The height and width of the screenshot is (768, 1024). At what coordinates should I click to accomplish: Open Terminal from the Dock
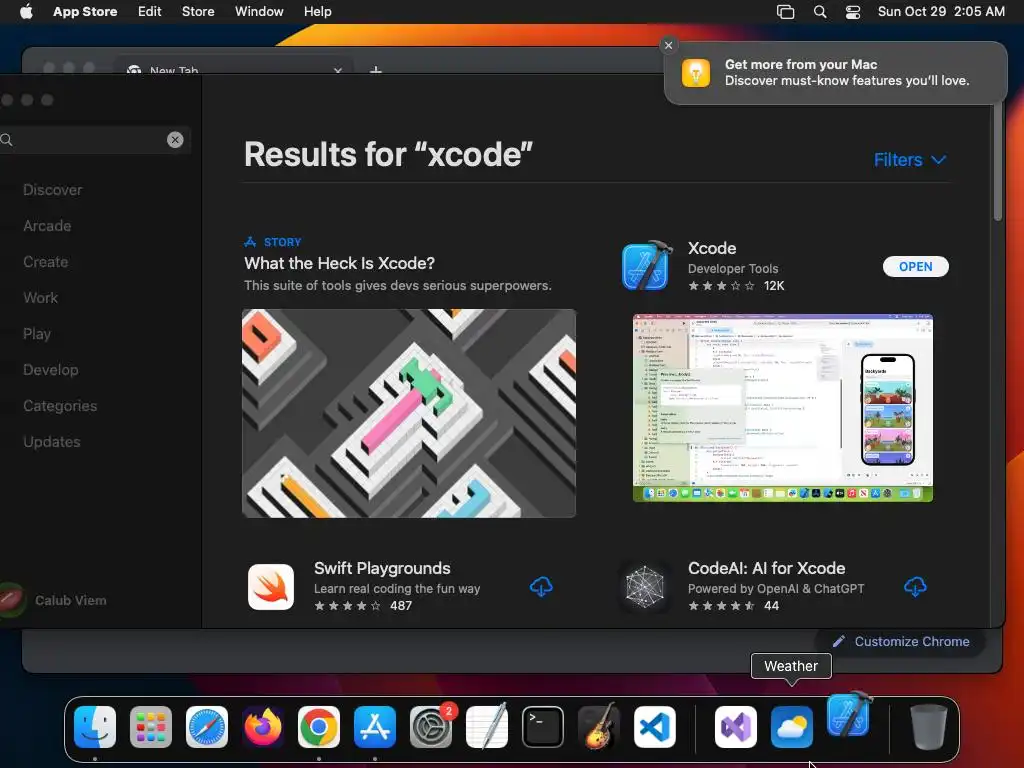pos(543,727)
